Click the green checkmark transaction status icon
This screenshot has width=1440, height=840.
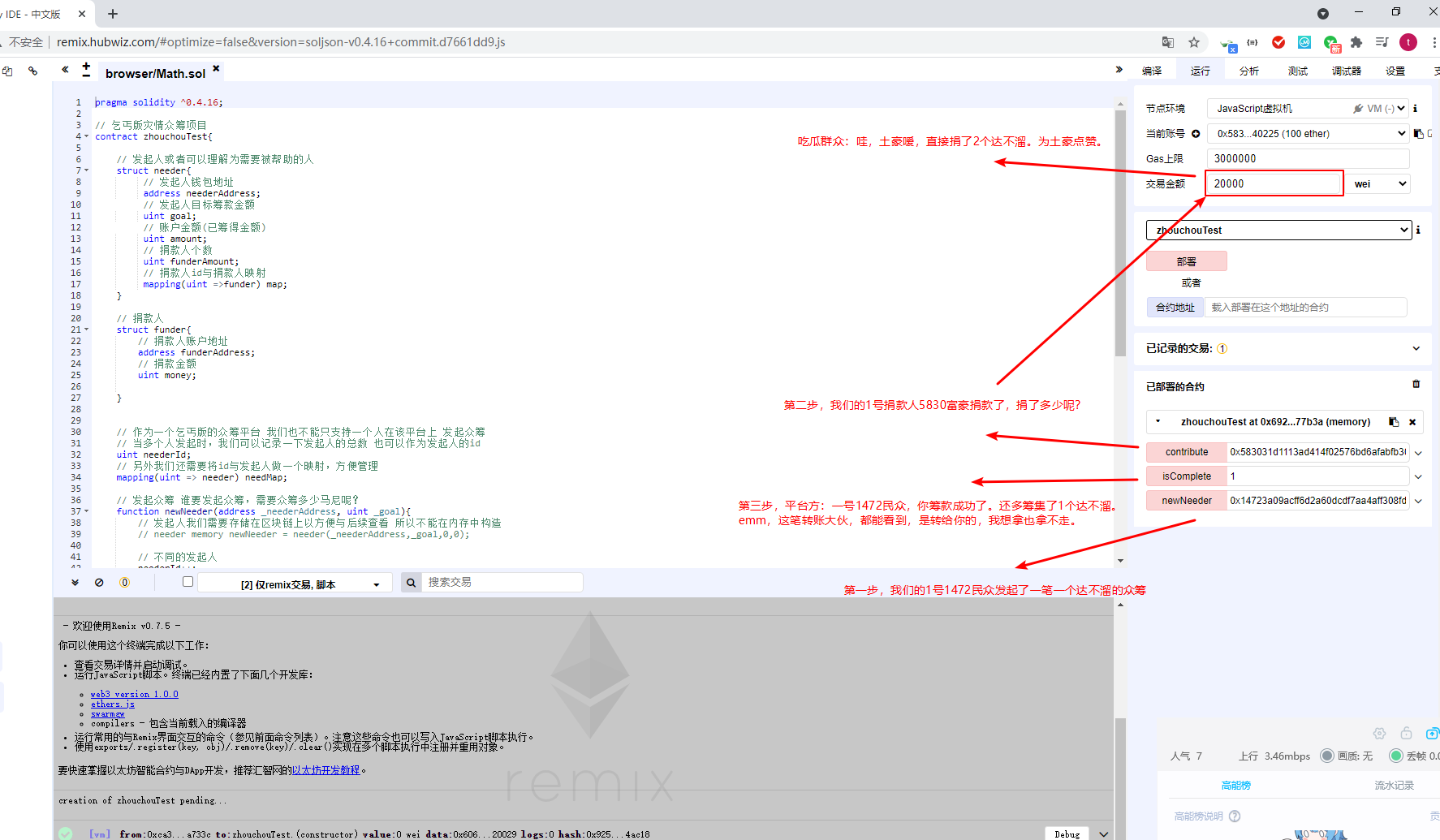[66, 834]
